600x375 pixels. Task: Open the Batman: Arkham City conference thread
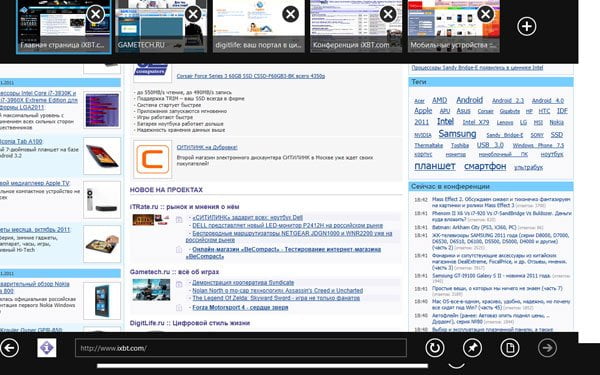click(x=474, y=227)
